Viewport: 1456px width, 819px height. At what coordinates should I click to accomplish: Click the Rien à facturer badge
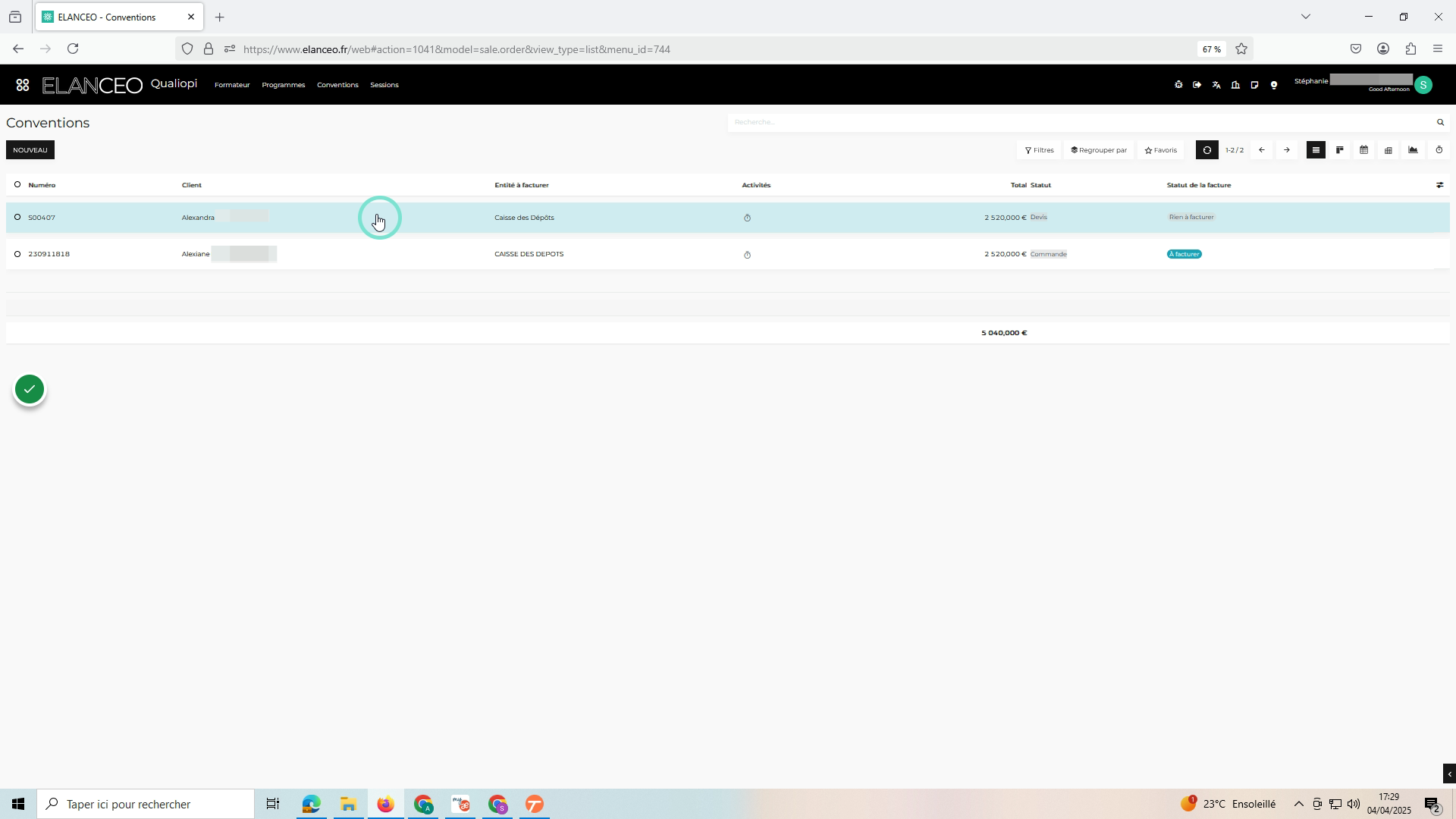tap(1191, 217)
